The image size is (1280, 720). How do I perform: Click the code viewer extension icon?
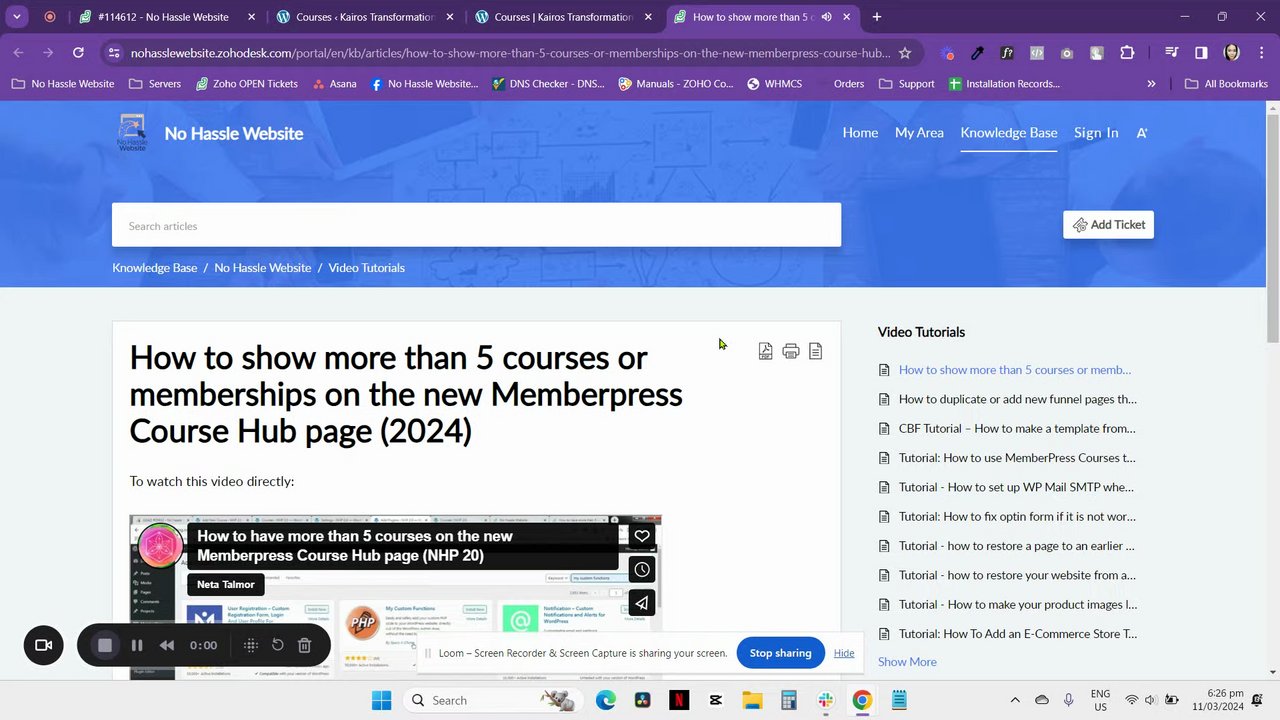(x=1037, y=53)
